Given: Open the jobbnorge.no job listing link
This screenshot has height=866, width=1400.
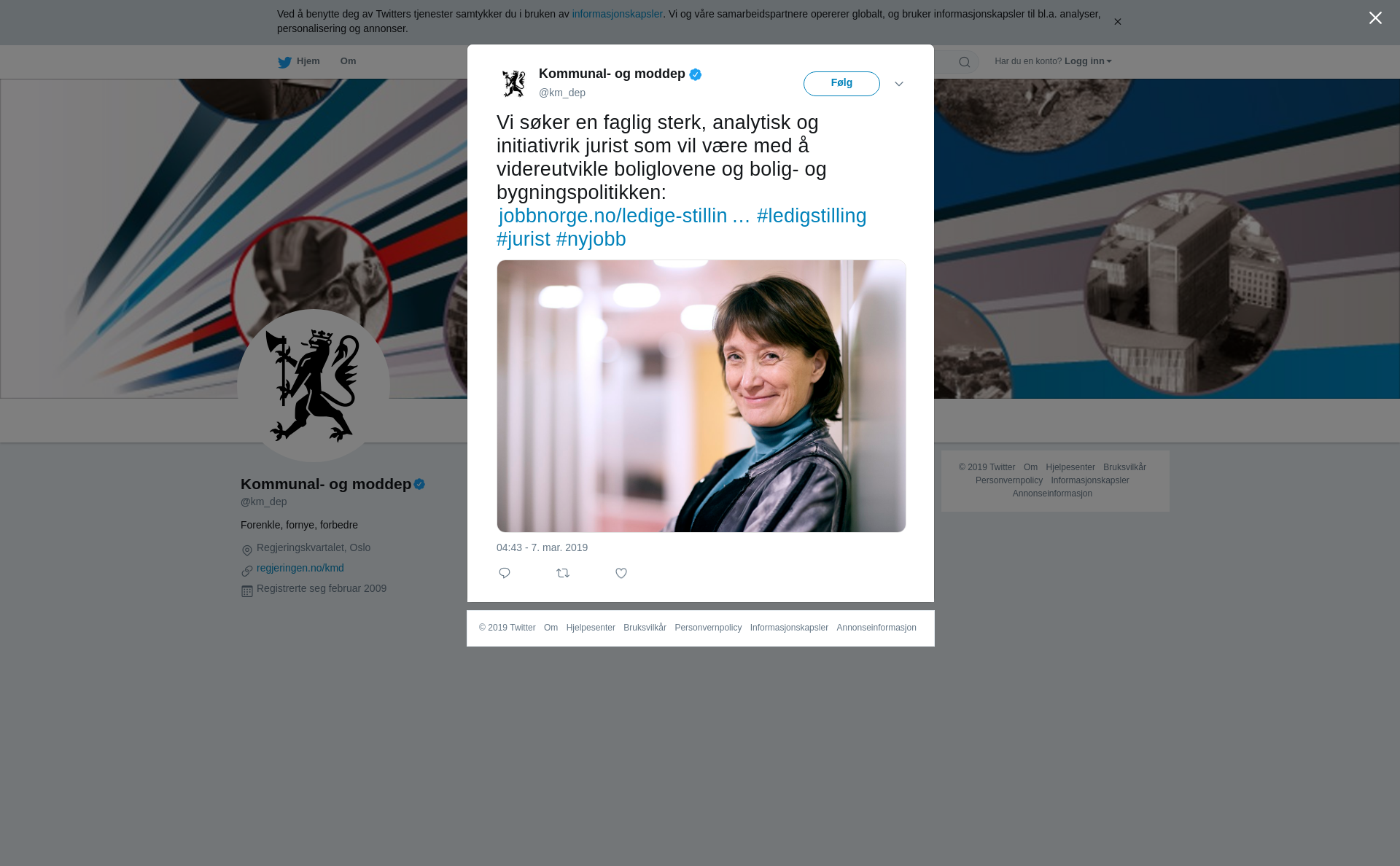Looking at the screenshot, I should [x=624, y=216].
